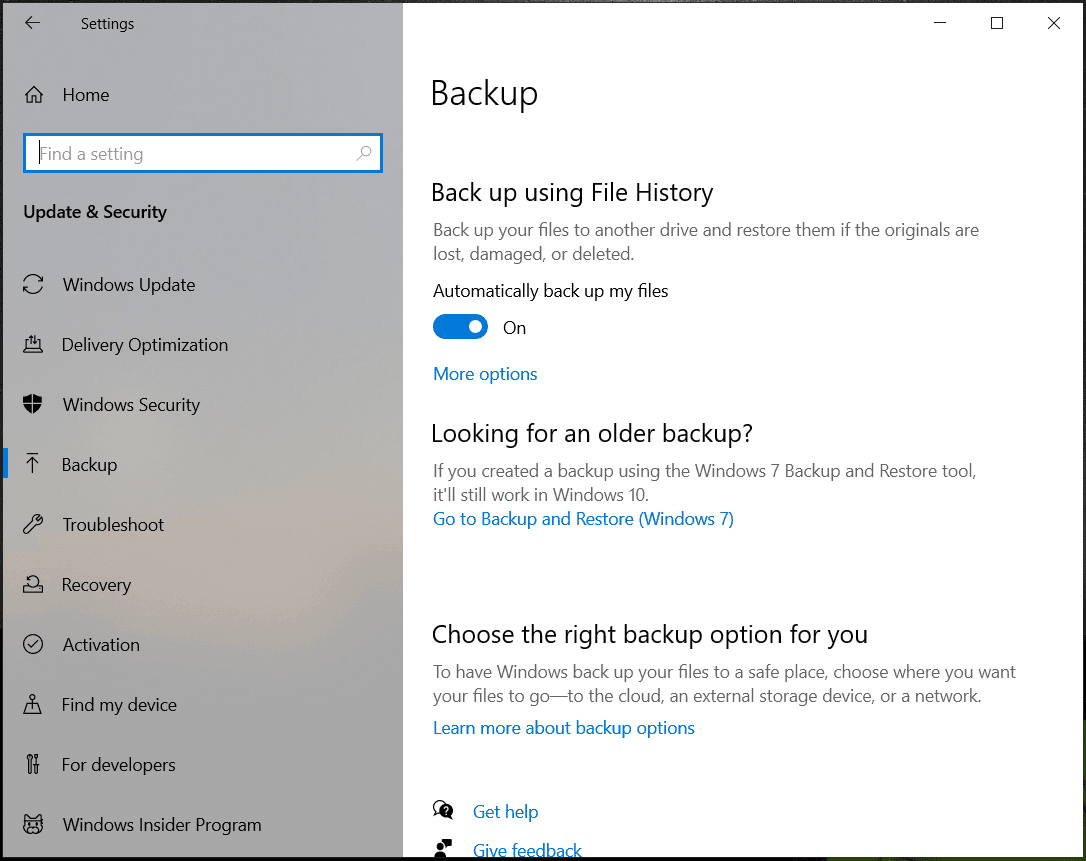This screenshot has height=861, width=1086.
Task: Open Activation settings
Action: coord(33,645)
